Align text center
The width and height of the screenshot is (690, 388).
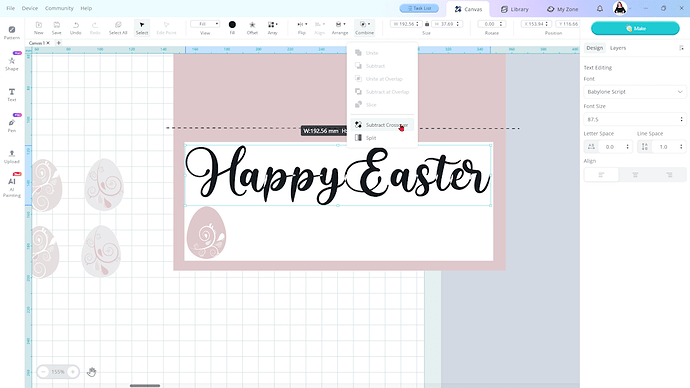635,175
